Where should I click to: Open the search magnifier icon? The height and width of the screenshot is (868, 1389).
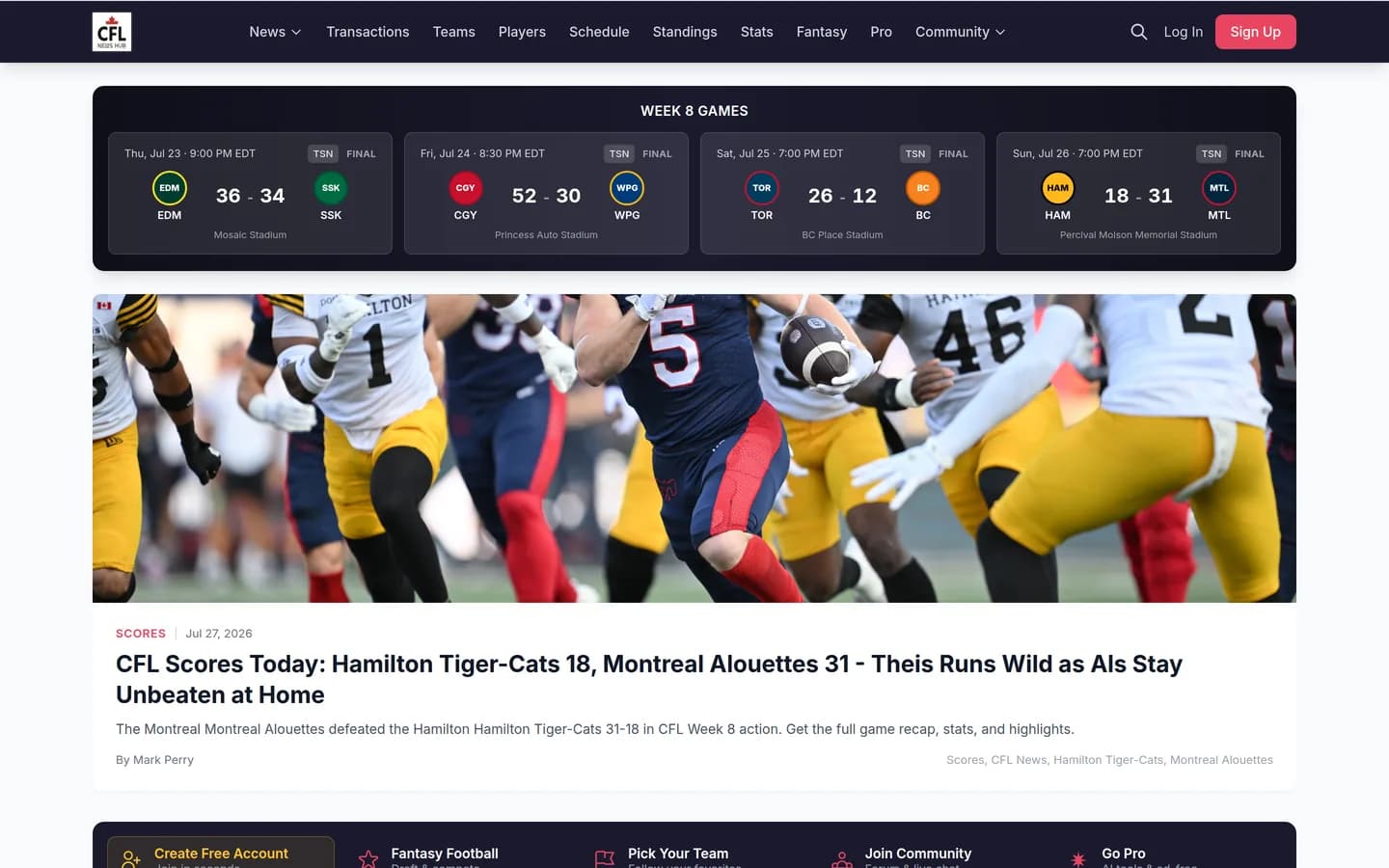pyautogui.click(x=1138, y=32)
